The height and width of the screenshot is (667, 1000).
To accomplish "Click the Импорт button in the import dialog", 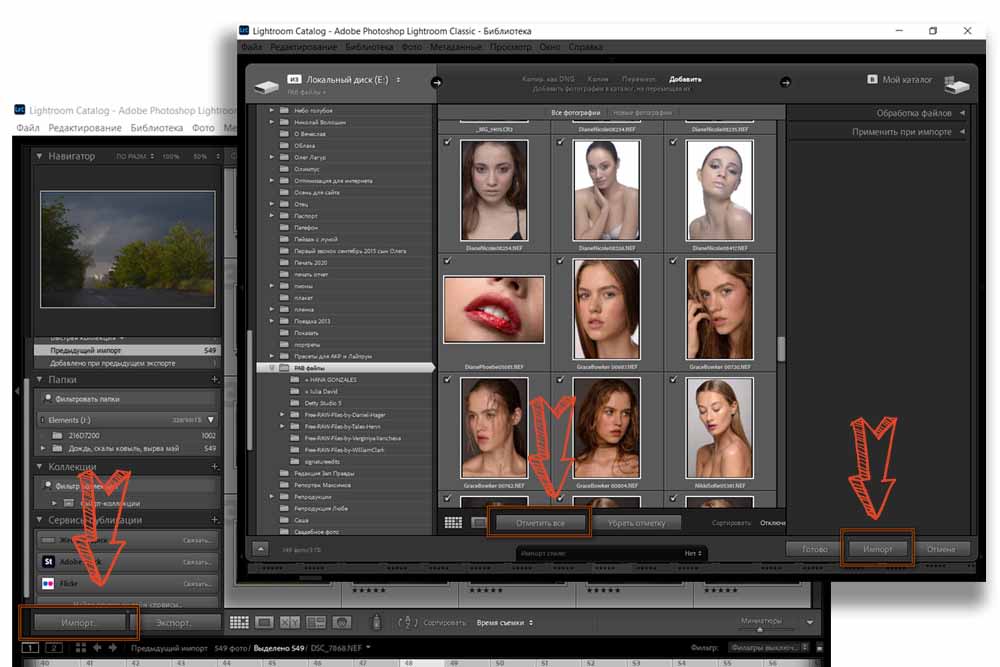I will (x=878, y=548).
